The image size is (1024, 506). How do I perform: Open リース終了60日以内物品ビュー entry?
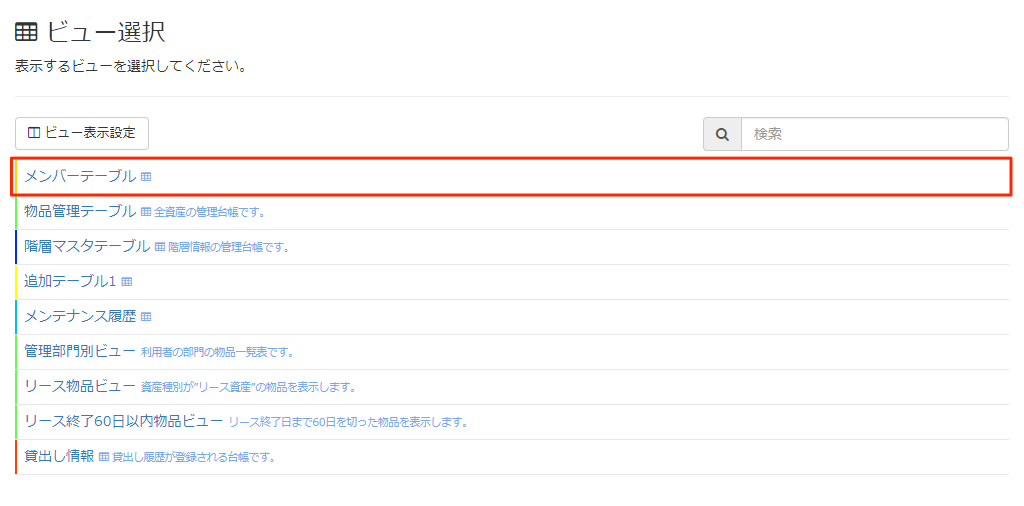123,421
